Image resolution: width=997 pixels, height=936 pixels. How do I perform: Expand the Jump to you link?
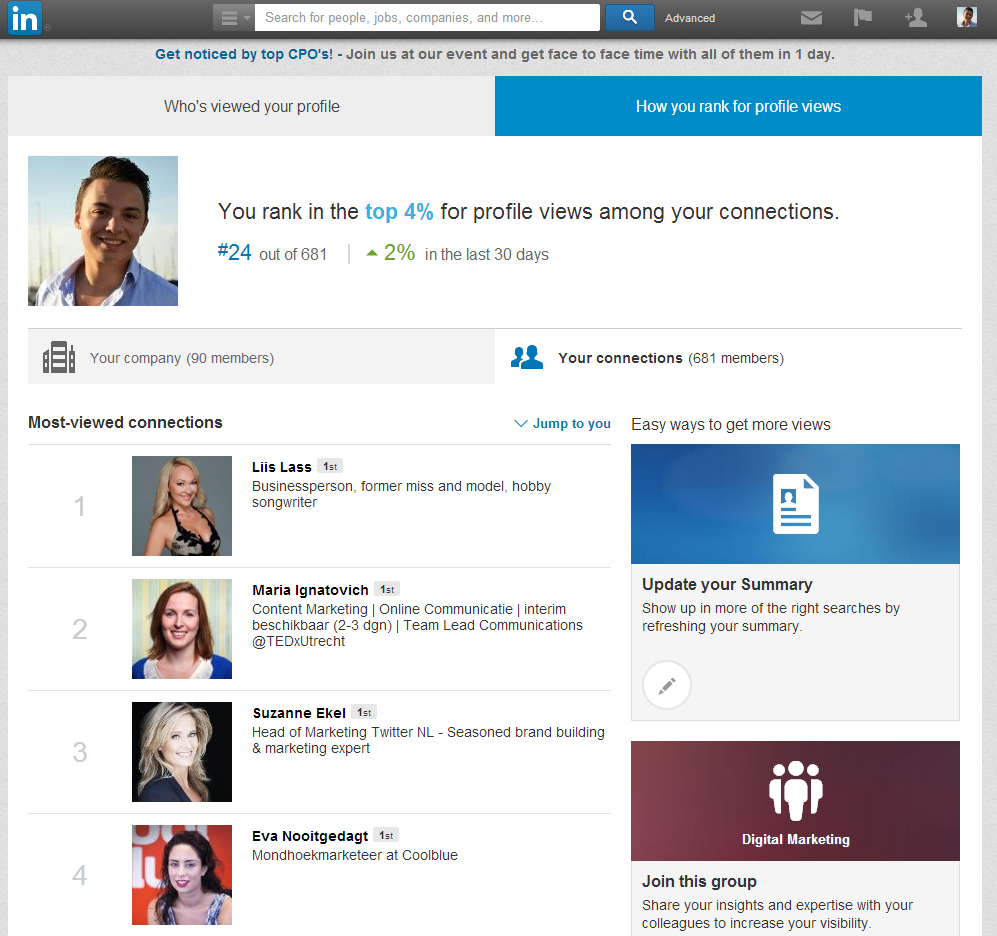pos(562,424)
